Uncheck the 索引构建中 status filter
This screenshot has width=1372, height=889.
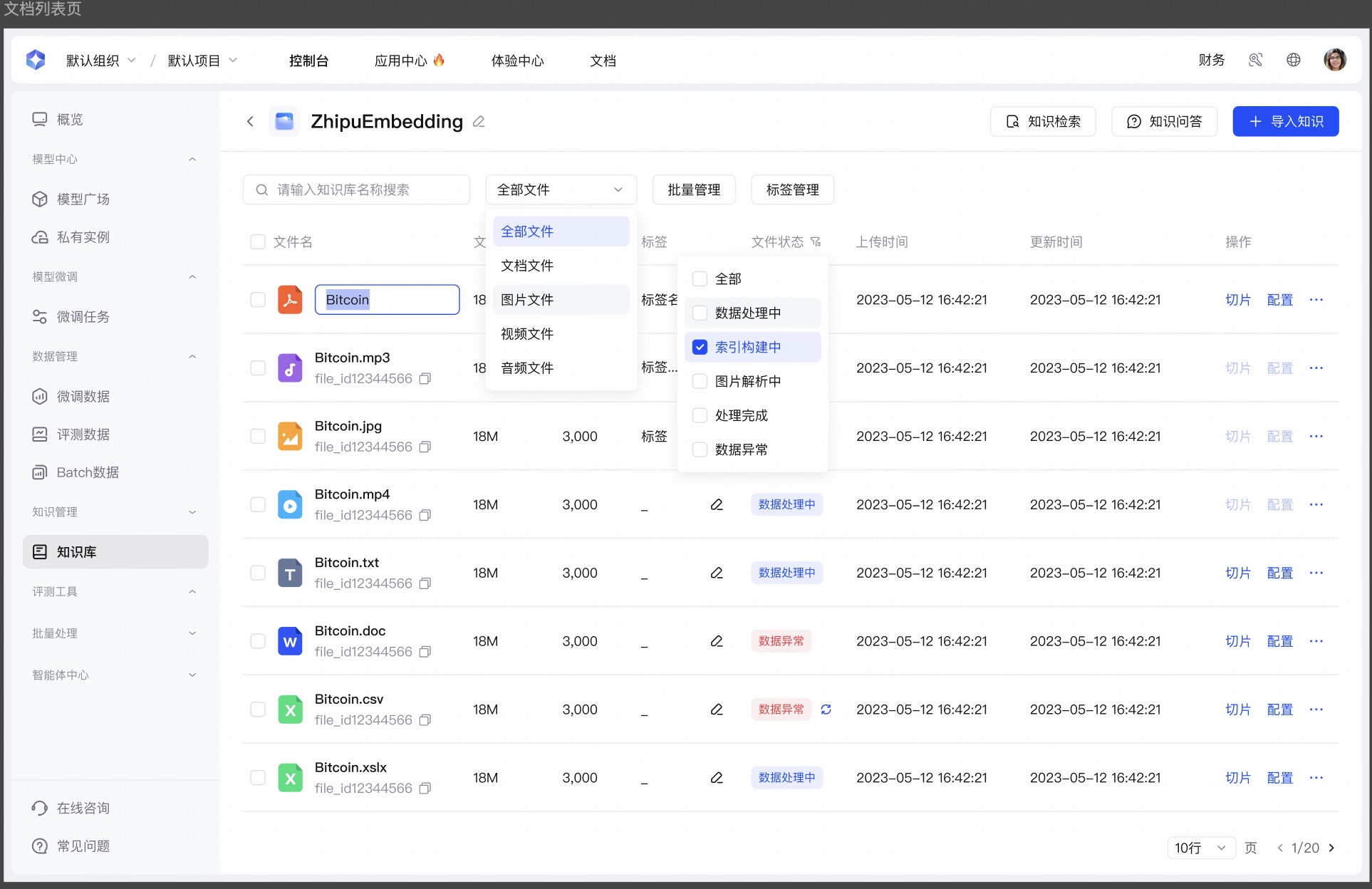pyautogui.click(x=700, y=347)
